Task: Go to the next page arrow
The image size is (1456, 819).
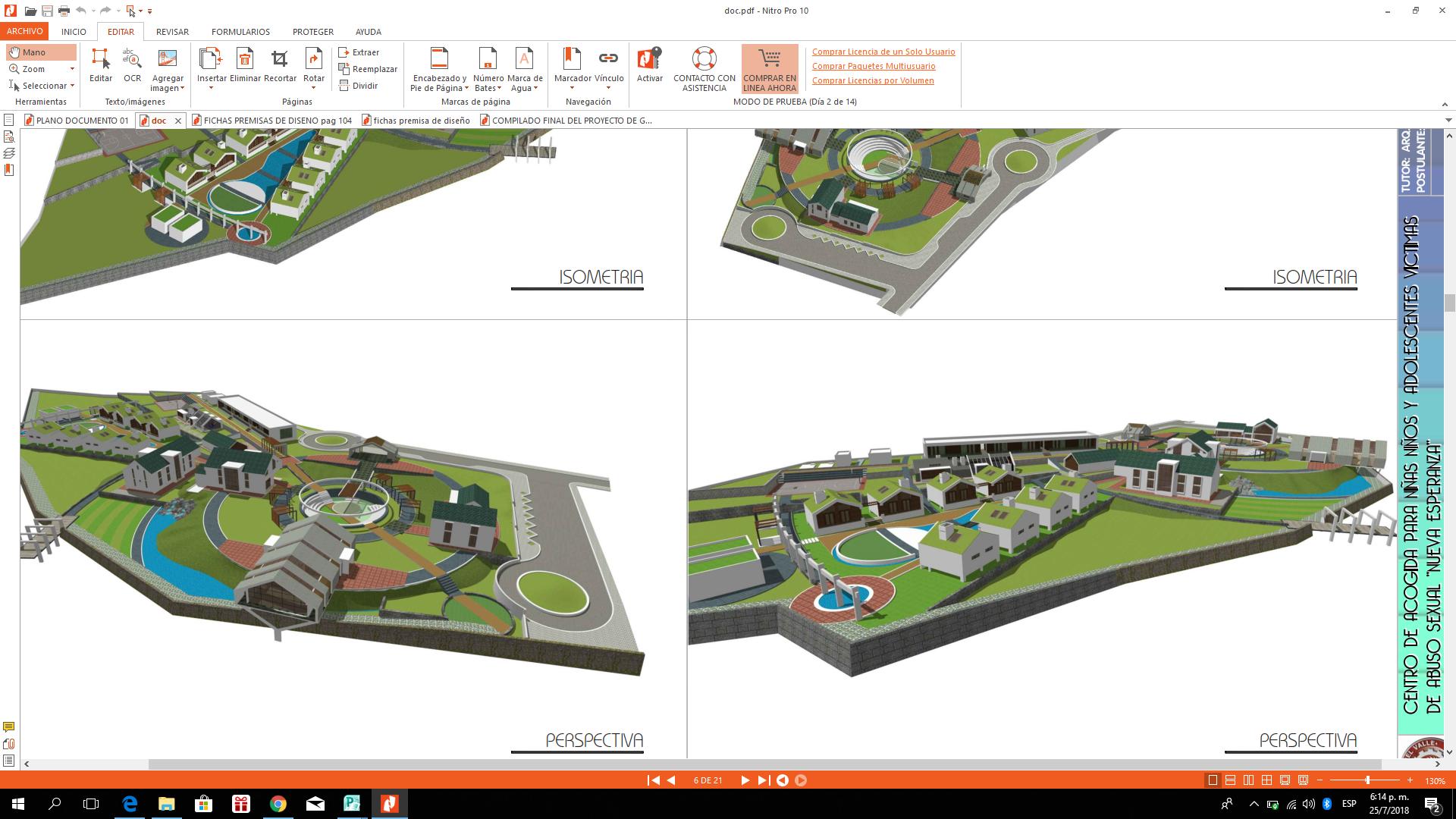Action: [744, 780]
